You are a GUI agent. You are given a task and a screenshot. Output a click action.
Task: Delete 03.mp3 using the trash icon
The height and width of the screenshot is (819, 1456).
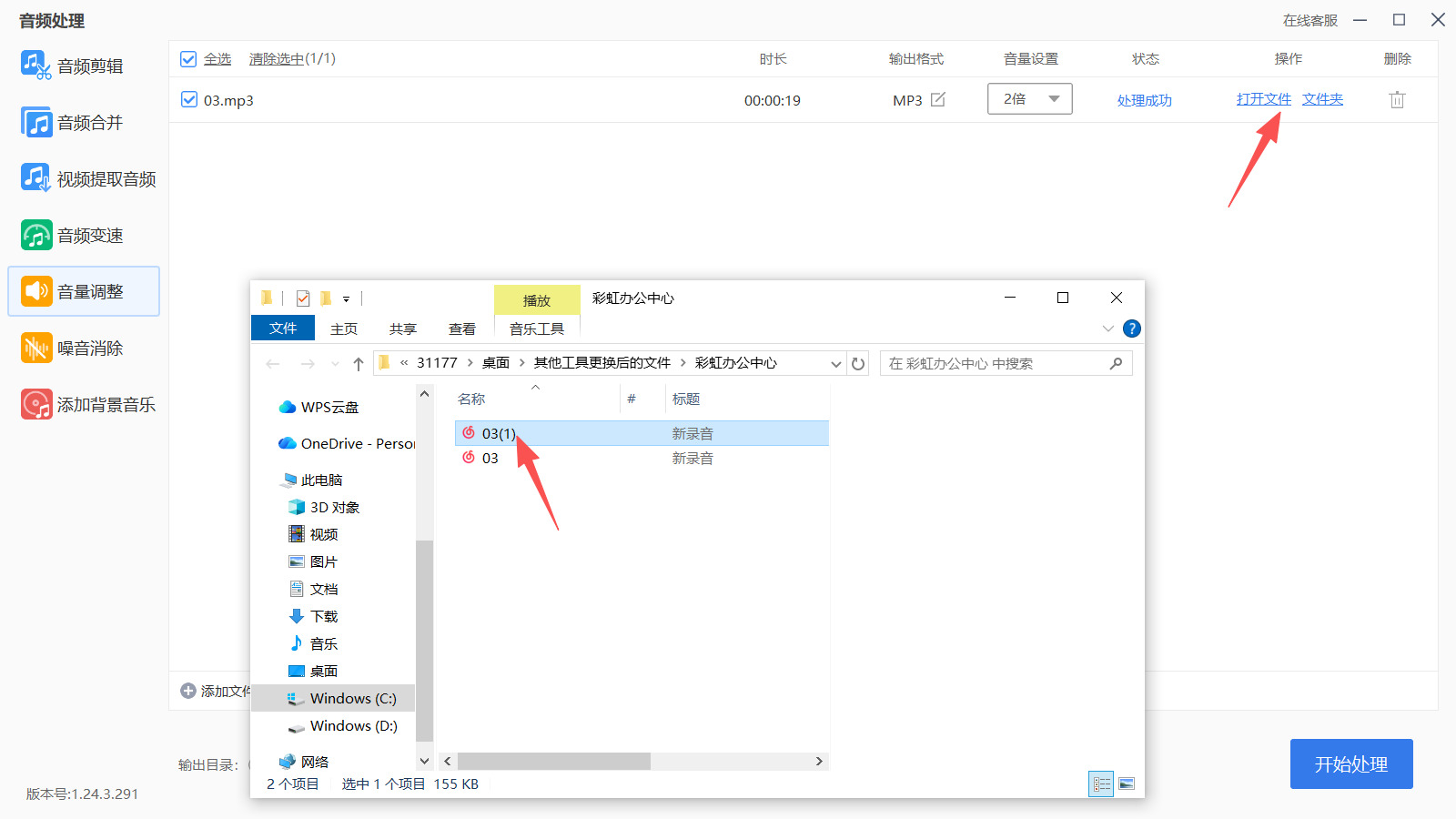1397,100
